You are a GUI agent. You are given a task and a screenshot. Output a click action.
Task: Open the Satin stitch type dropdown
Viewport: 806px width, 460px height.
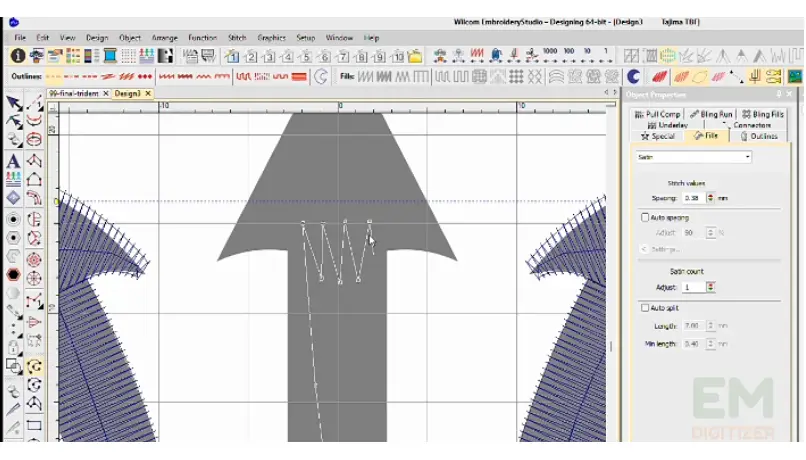coord(693,157)
